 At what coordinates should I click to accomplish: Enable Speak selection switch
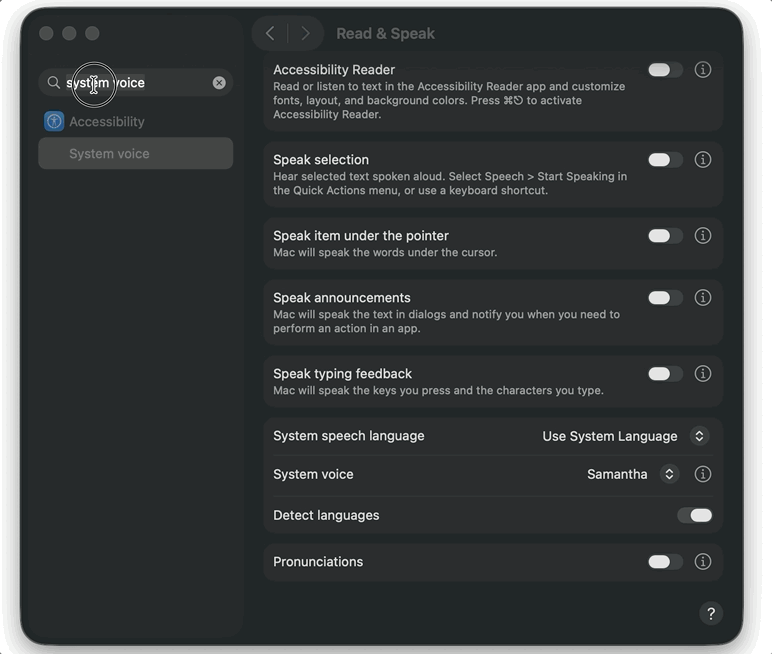pyautogui.click(x=665, y=160)
